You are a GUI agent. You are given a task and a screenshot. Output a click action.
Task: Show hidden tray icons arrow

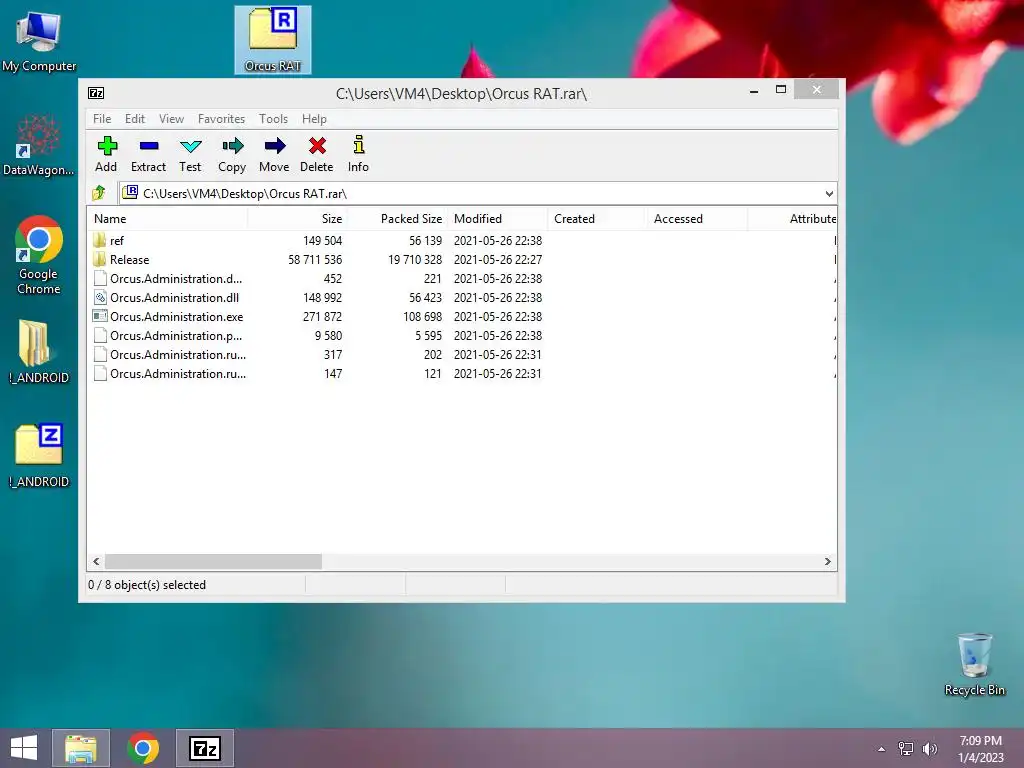point(882,749)
